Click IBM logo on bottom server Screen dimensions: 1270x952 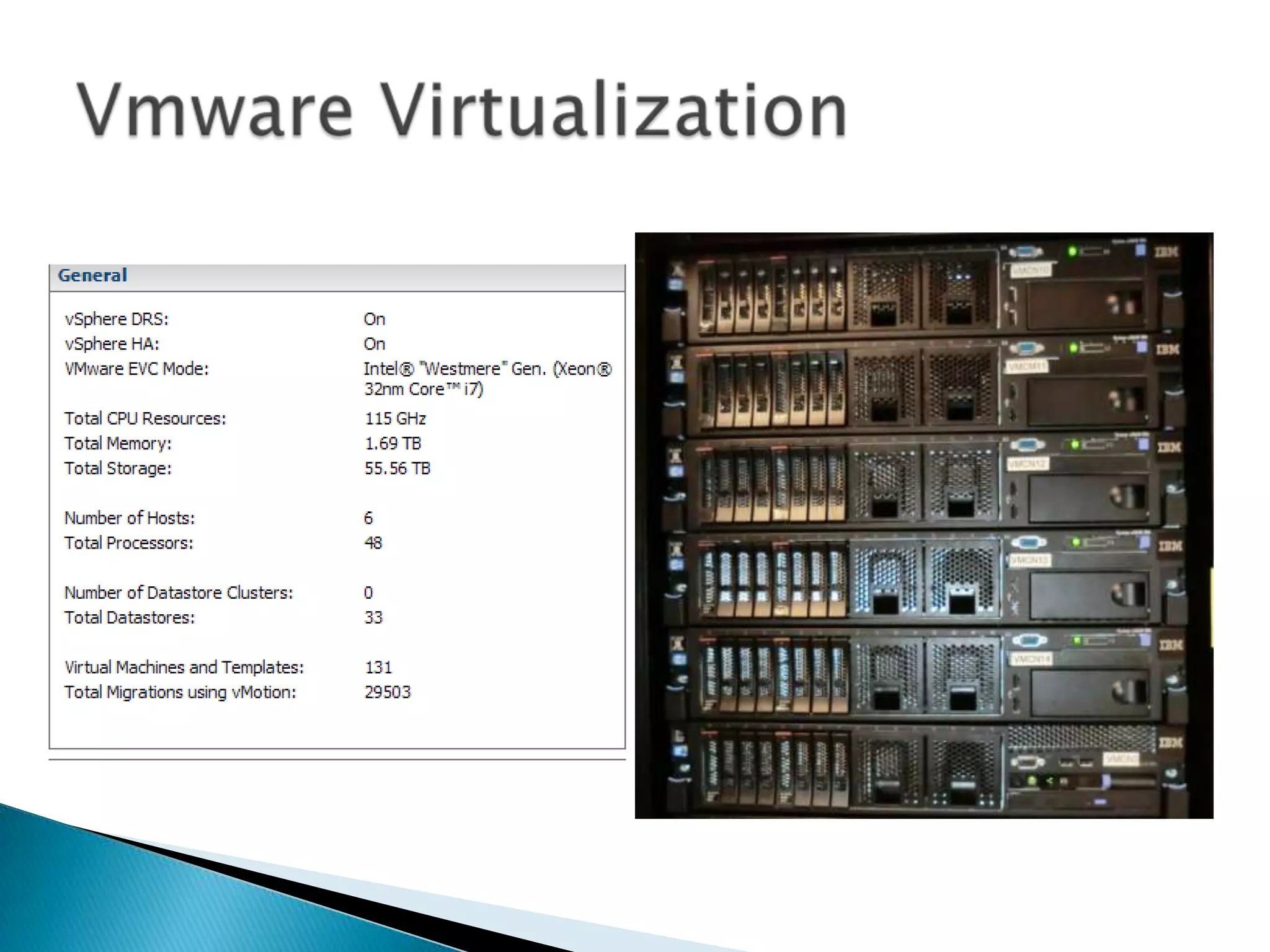click(x=1170, y=742)
